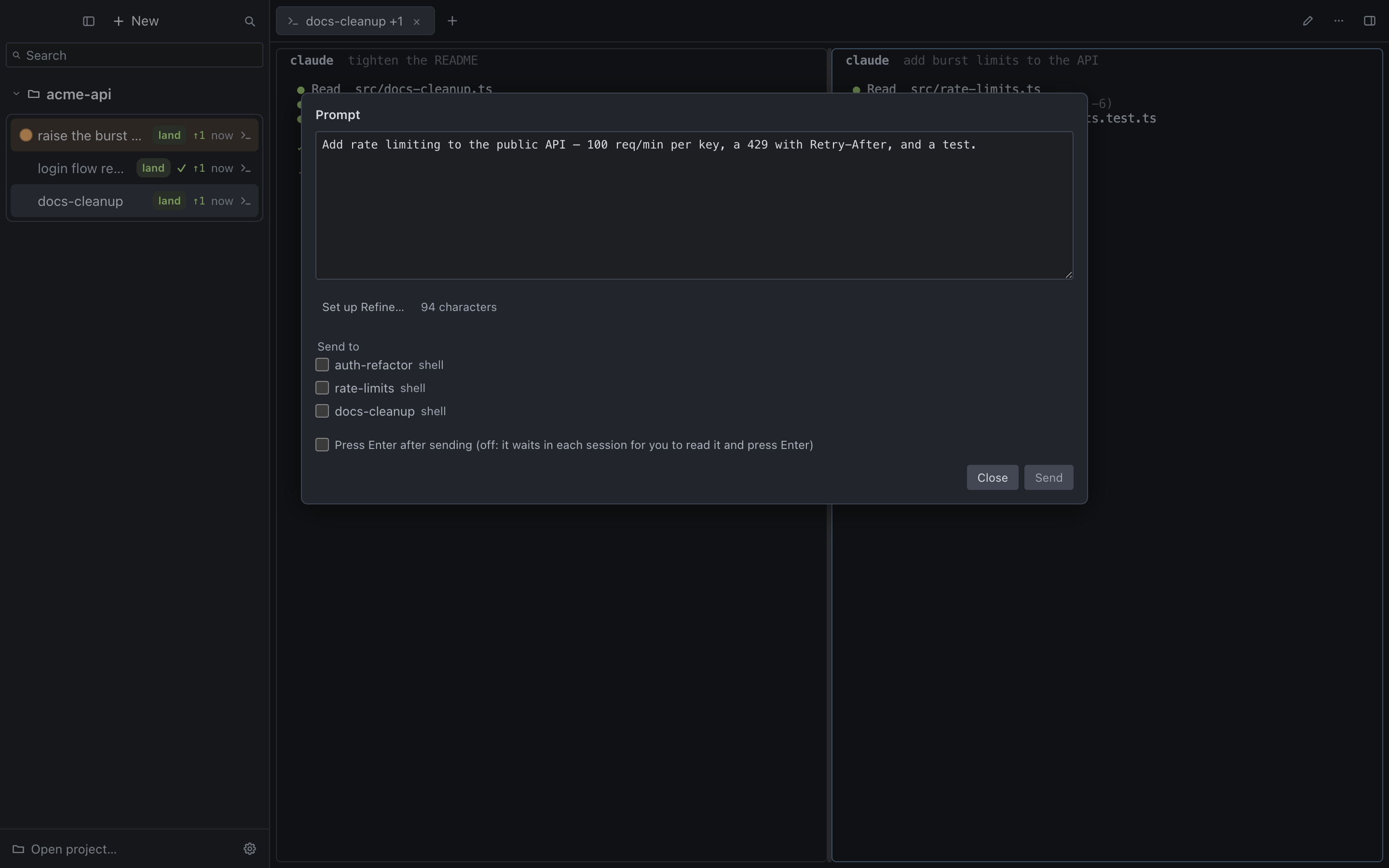Viewport: 1389px width, 868px height.
Task: Click Set up Refine... link
Action: [x=363, y=307]
